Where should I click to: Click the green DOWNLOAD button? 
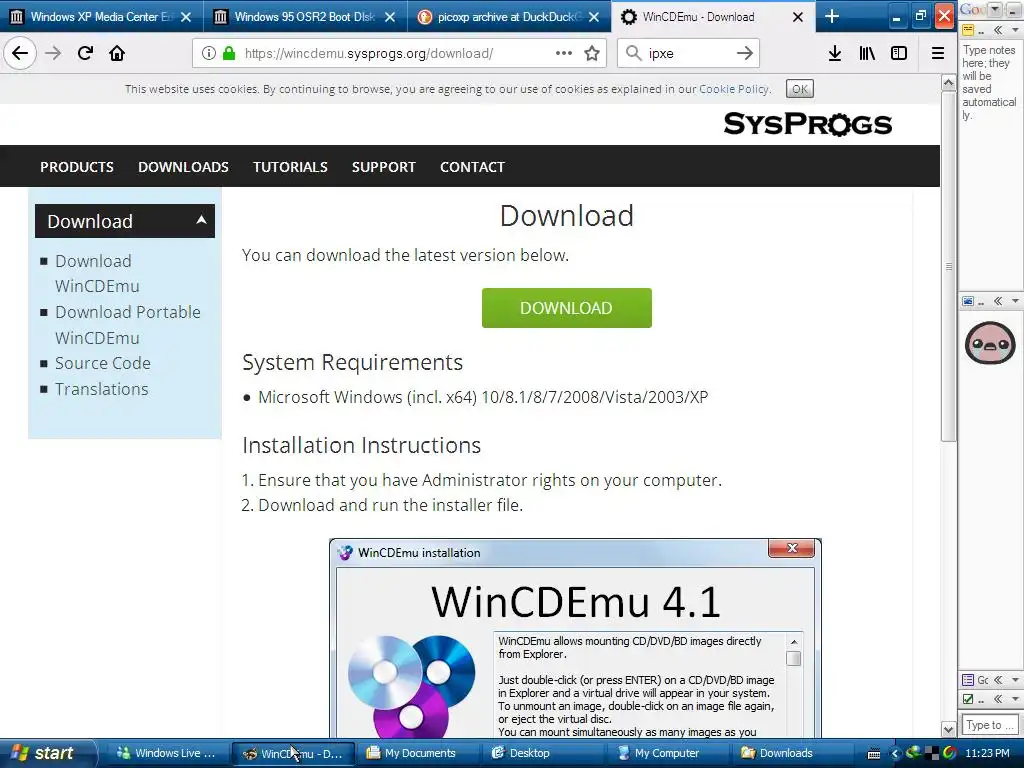(x=566, y=308)
